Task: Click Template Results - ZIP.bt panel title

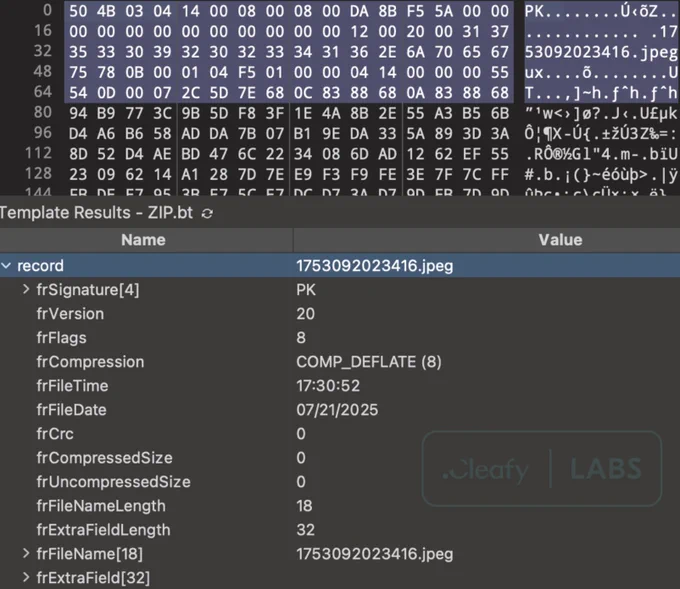Action: 96,213
